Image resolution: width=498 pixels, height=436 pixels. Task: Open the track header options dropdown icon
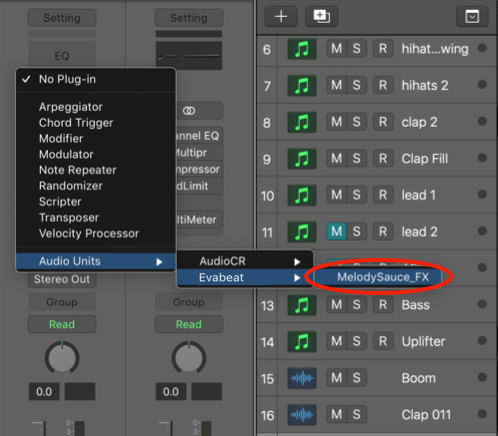(472, 16)
